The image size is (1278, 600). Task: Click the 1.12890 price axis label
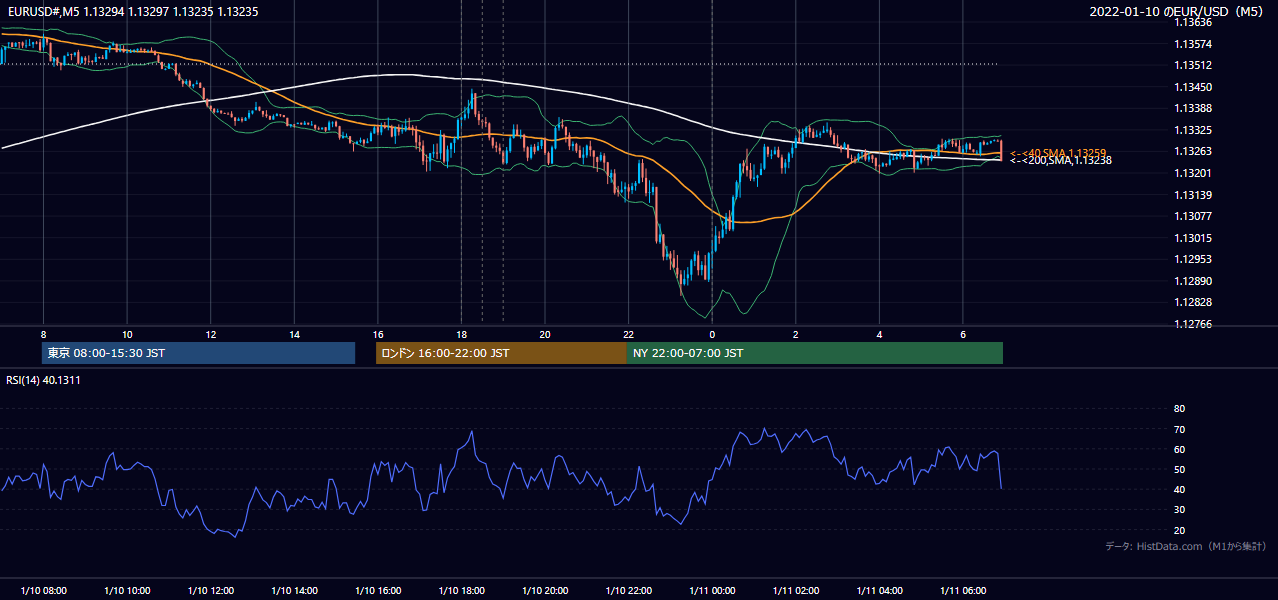point(1193,281)
